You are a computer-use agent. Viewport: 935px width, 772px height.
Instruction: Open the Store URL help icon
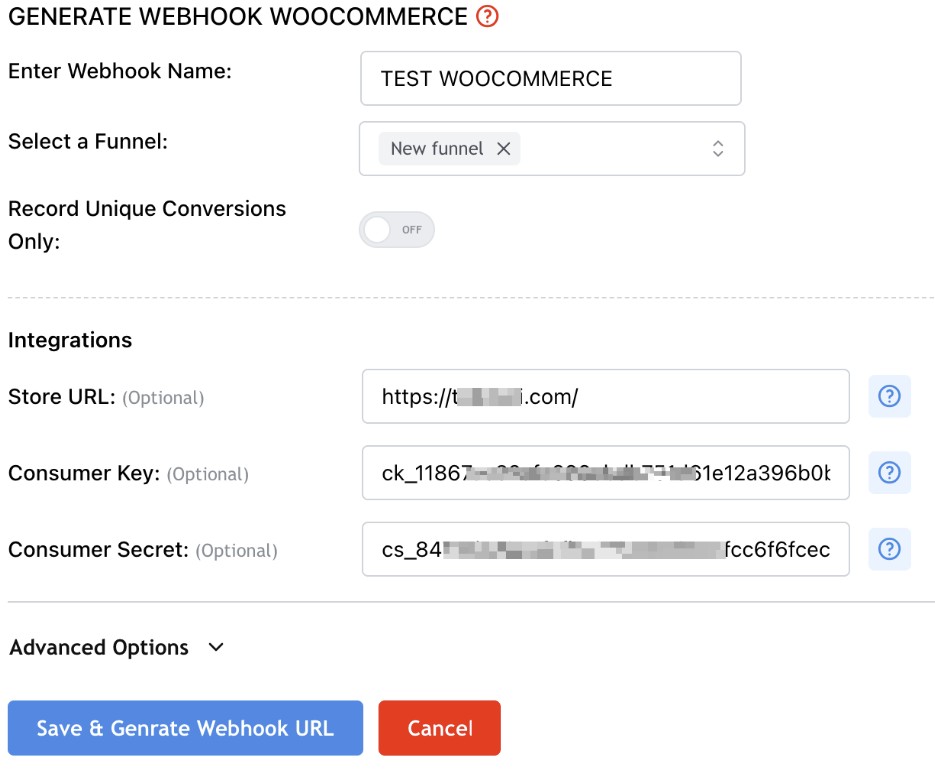[x=889, y=396]
